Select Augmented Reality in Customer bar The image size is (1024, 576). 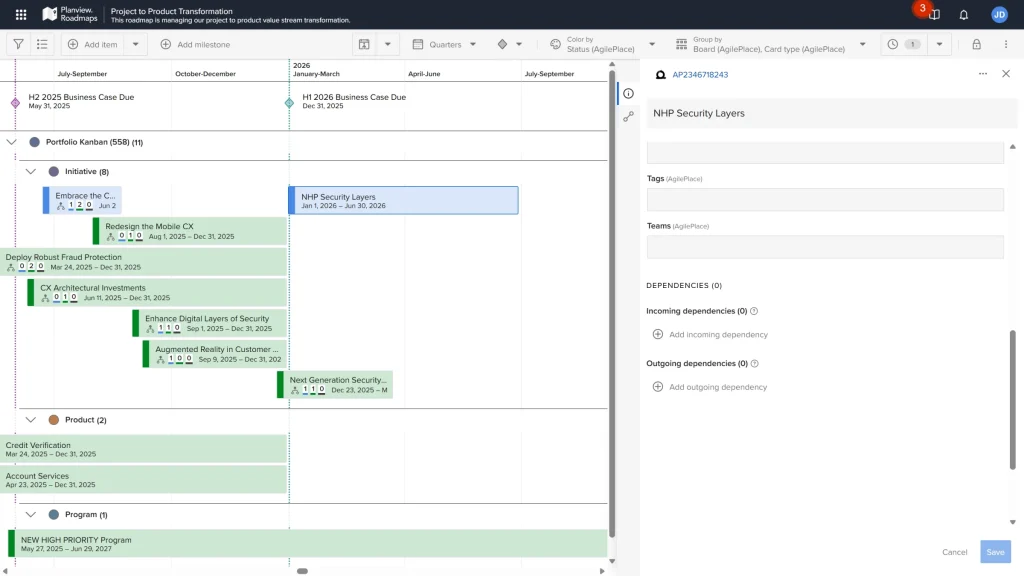pyautogui.click(x=214, y=354)
